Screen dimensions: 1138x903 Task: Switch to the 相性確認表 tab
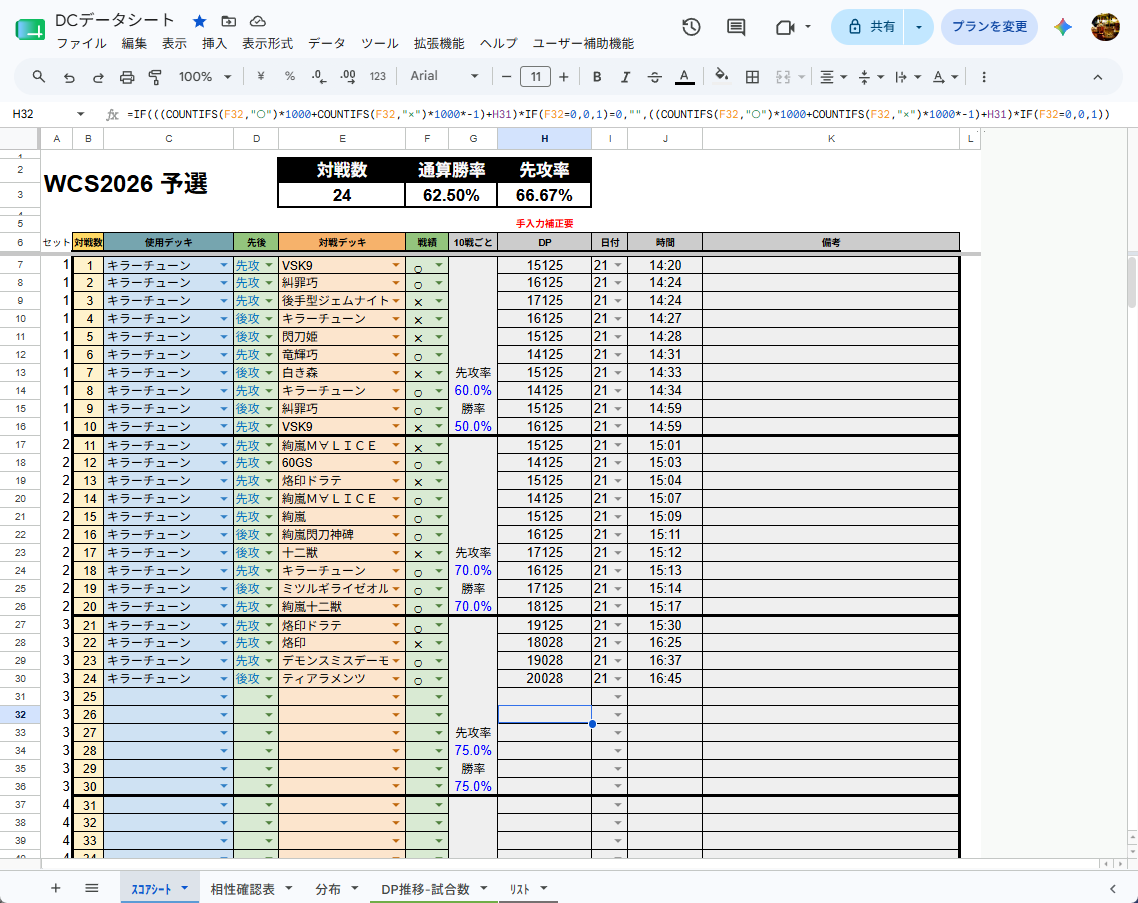point(242,889)
